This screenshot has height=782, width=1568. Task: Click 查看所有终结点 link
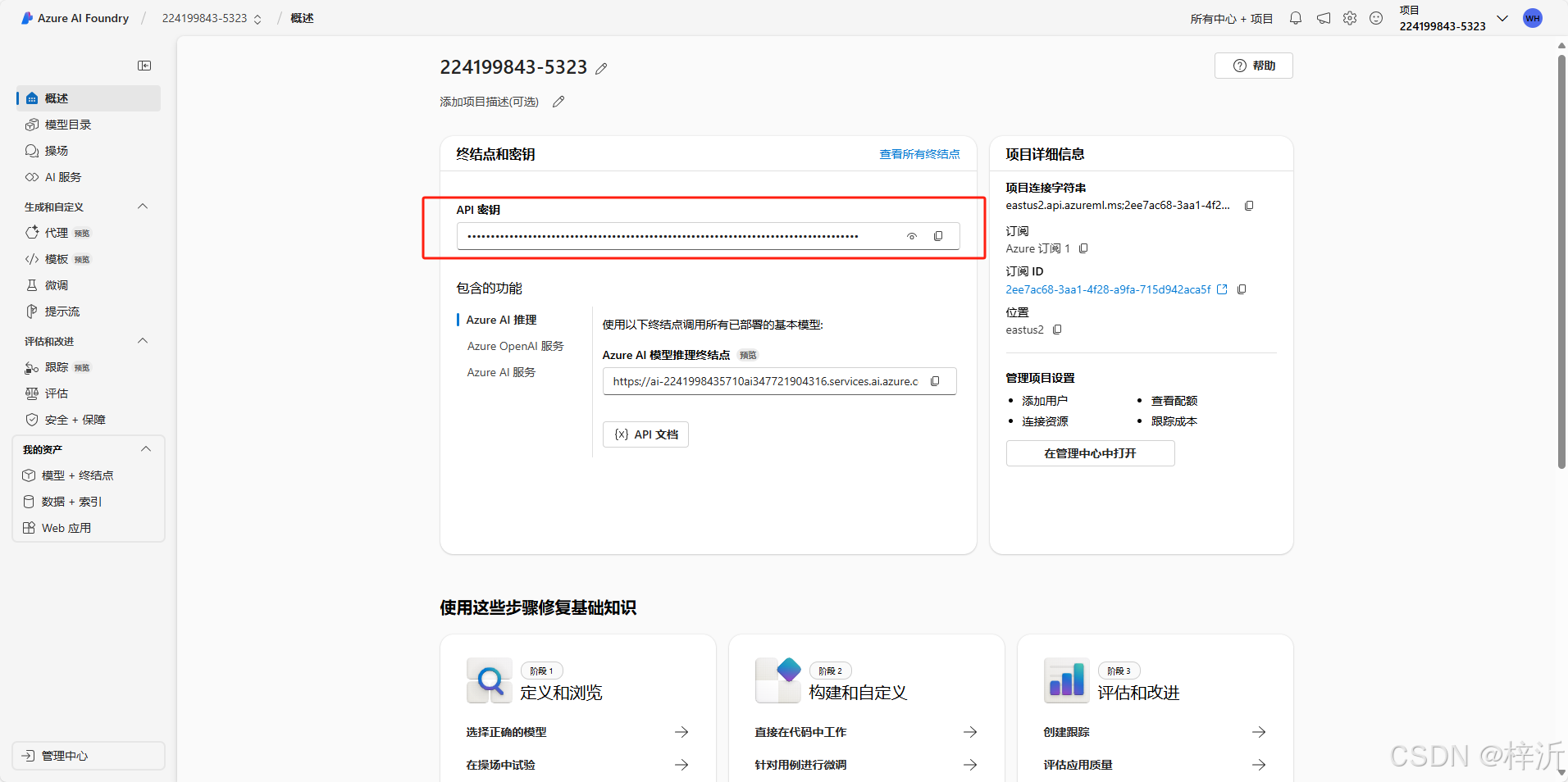pos(919,154)
